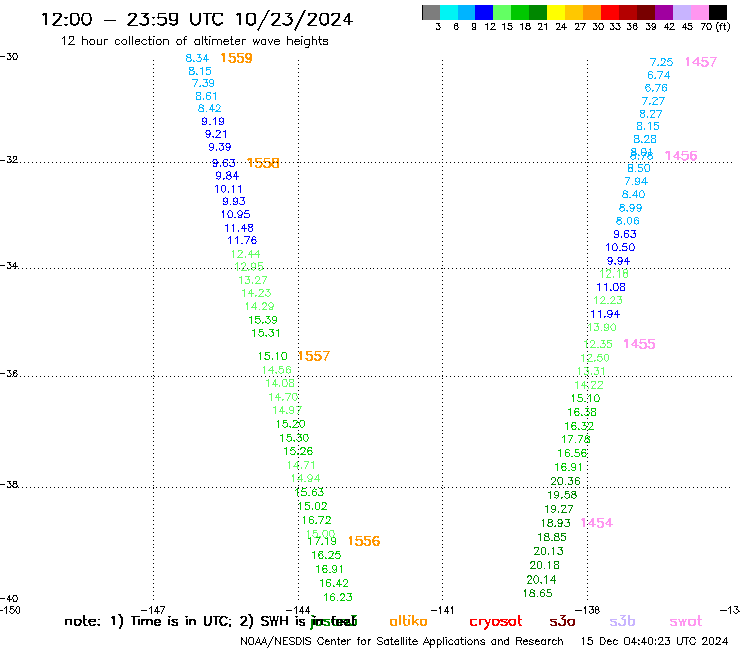Click the pink 1457 time marker
740x650 pixels.
701,62
